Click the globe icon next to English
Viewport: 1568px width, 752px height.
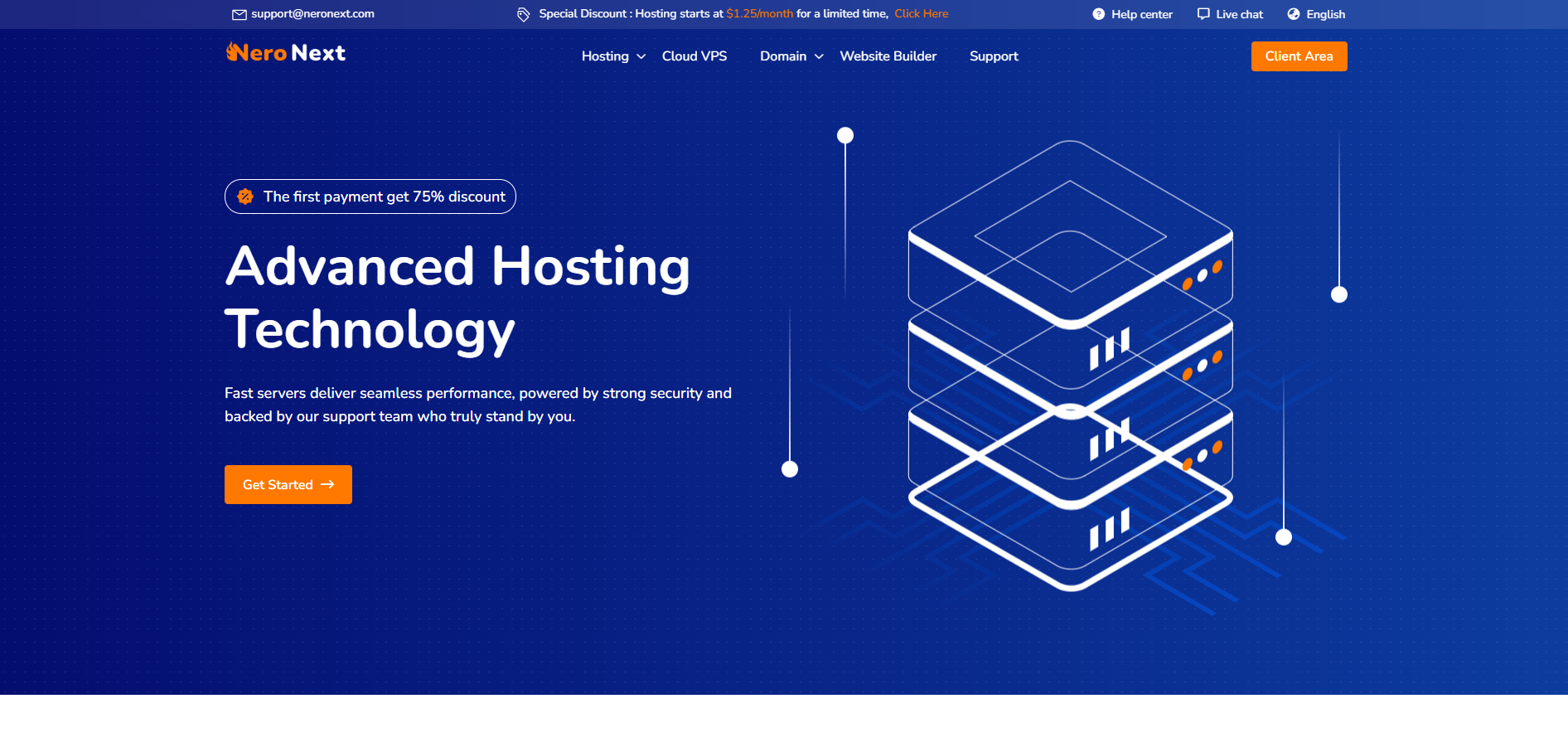[1294, 14]
